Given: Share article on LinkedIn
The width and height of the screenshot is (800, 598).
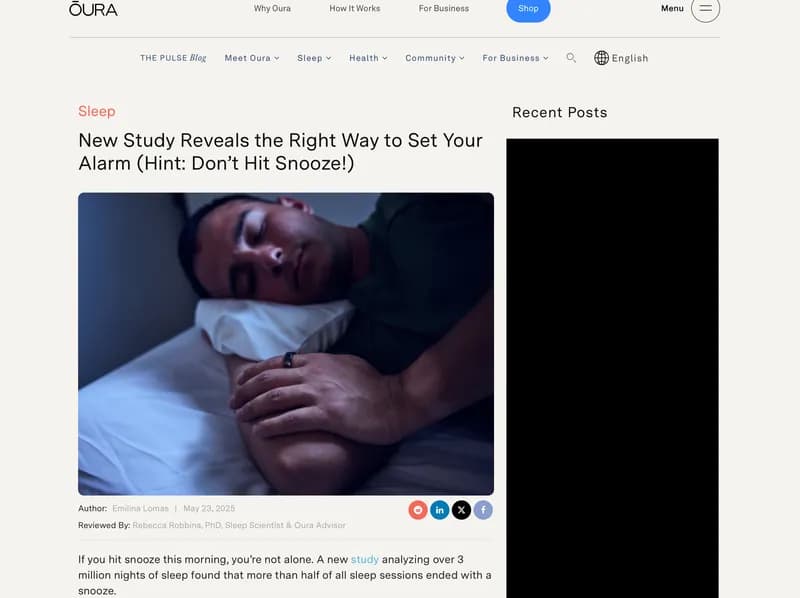Looking at the screenshot, I should [x=439, y=510].
